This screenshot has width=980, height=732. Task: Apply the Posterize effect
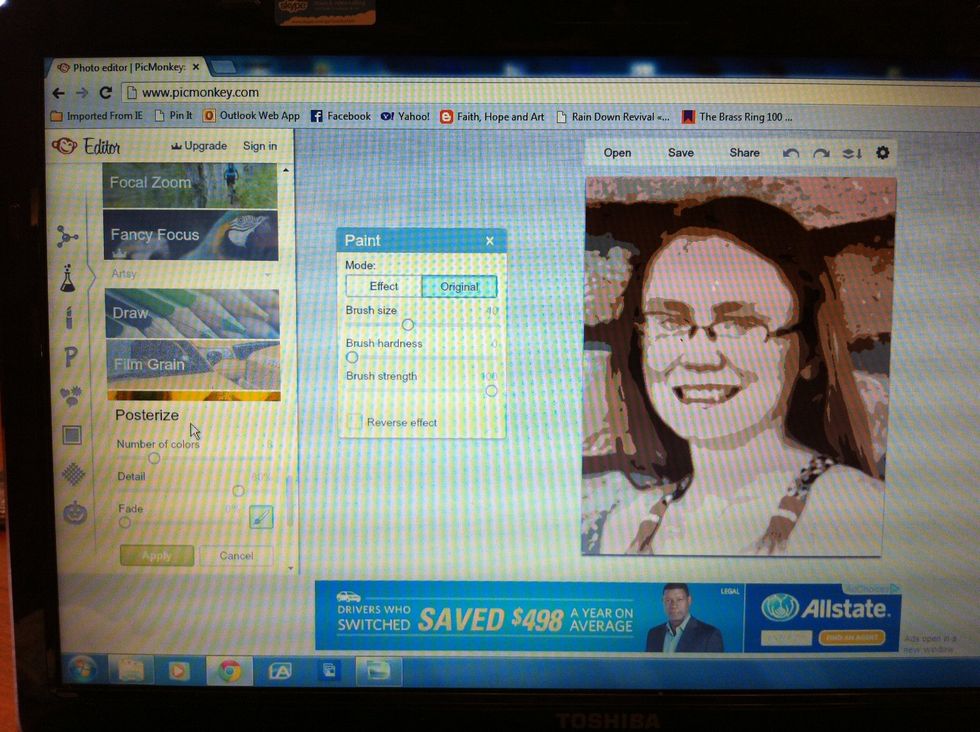156,555
